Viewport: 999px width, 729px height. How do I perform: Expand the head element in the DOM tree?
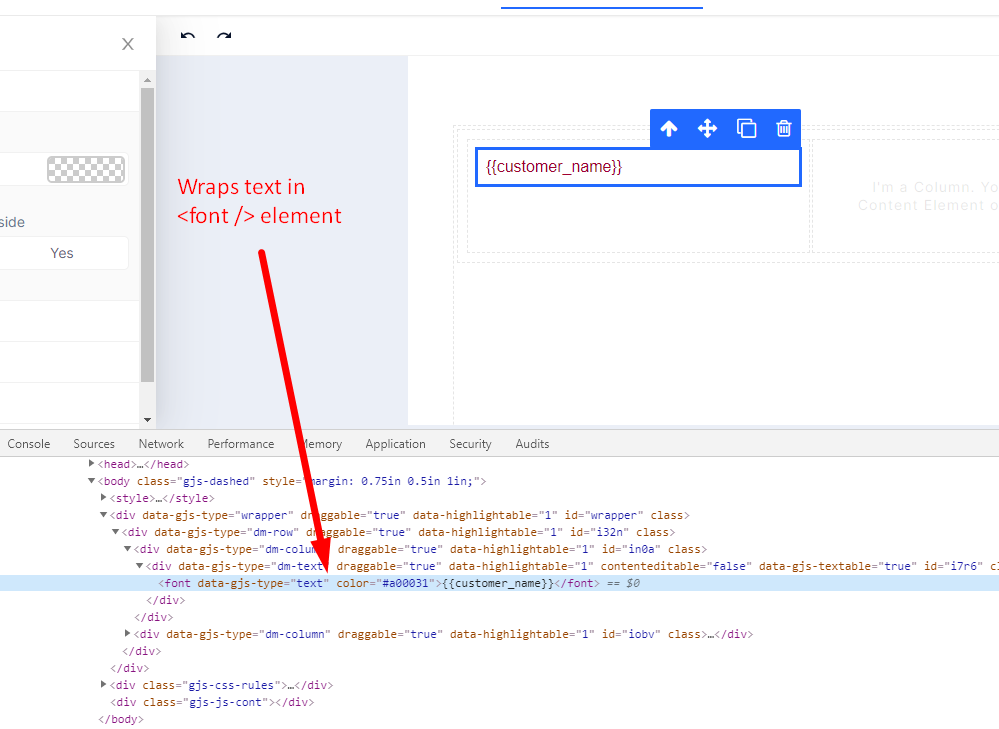click(x=91, y=463)
